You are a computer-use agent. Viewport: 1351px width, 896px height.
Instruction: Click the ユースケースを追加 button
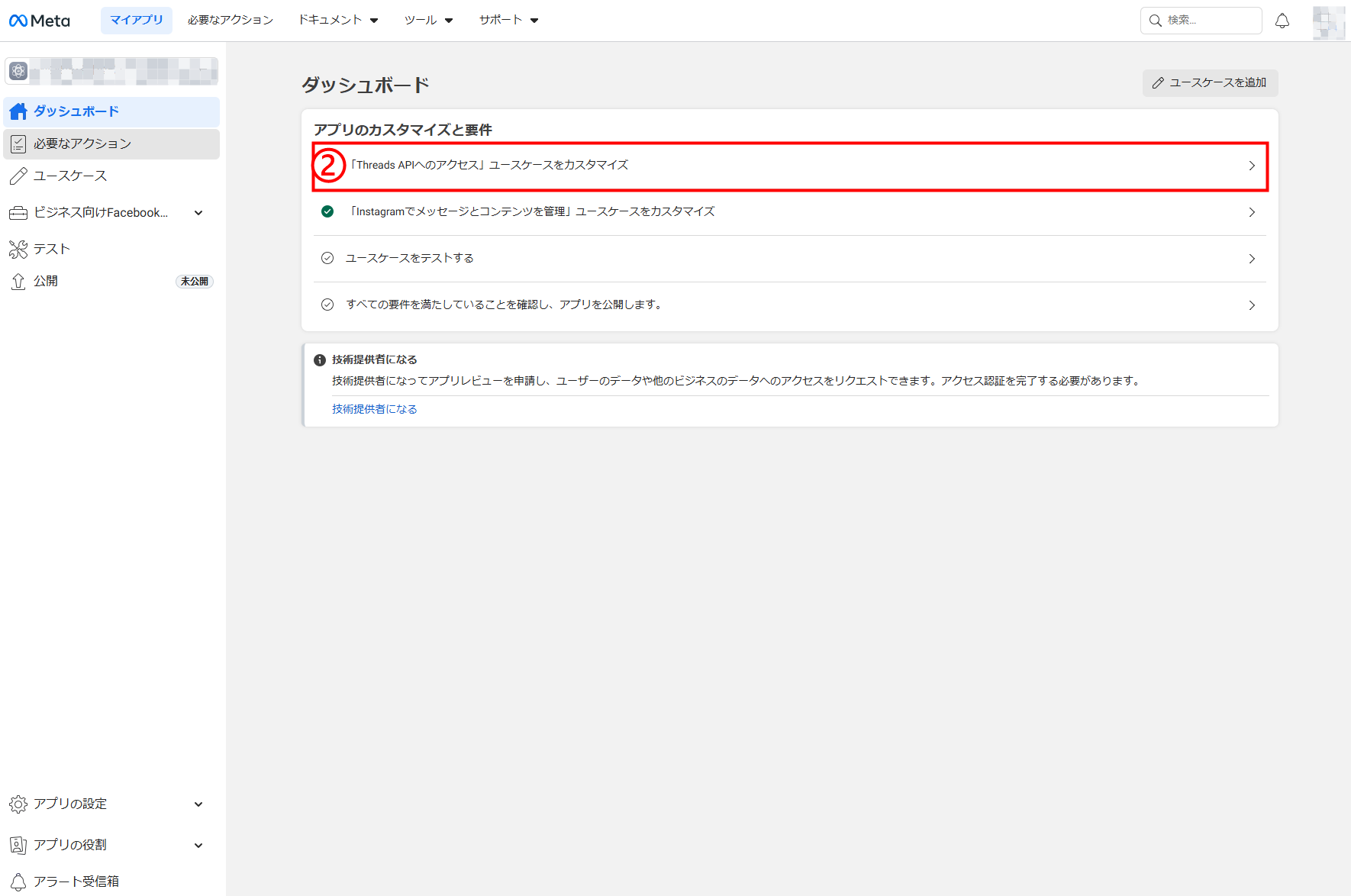[1211, 82]
